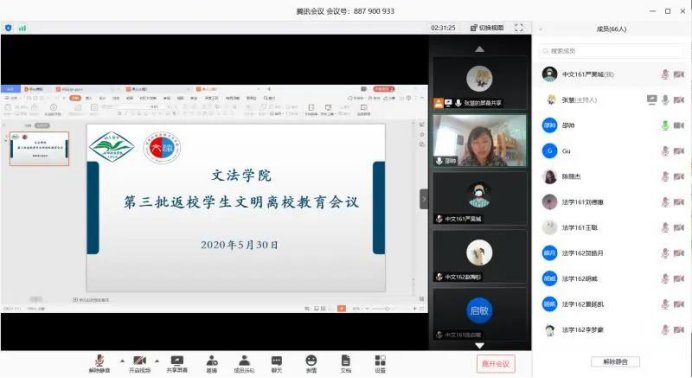Click the search members input field

612,51
